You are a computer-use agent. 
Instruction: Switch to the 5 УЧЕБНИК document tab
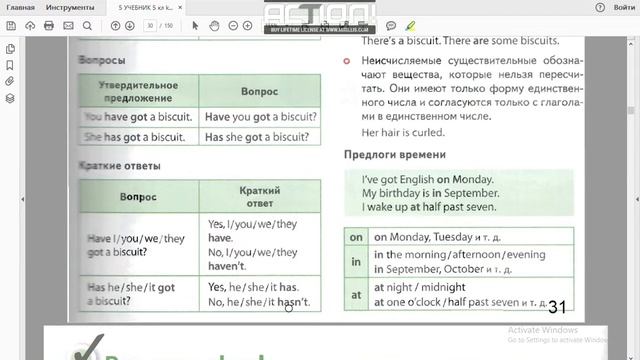[145, 7]
